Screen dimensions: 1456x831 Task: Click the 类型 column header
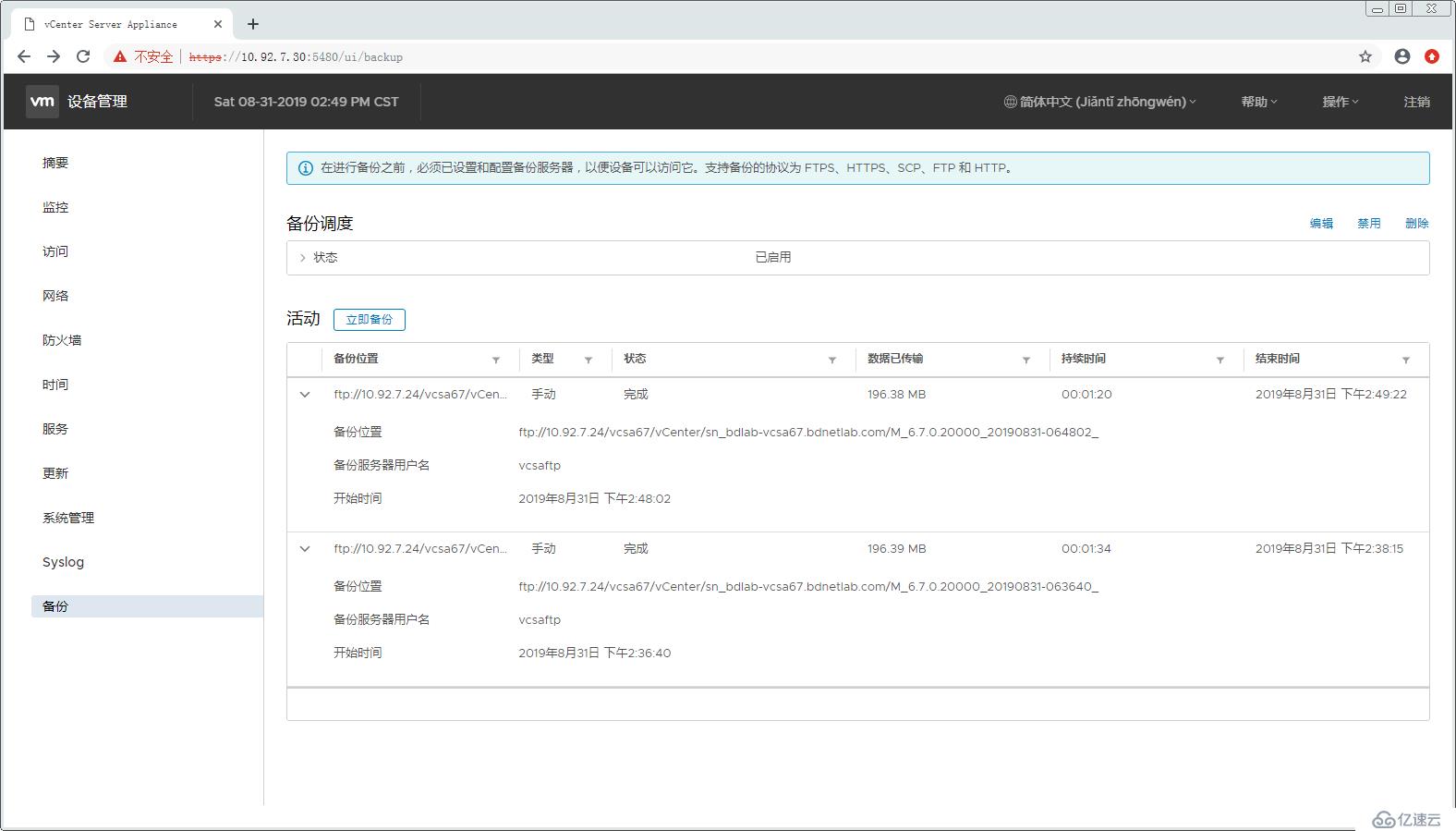[x=542, y=359]
